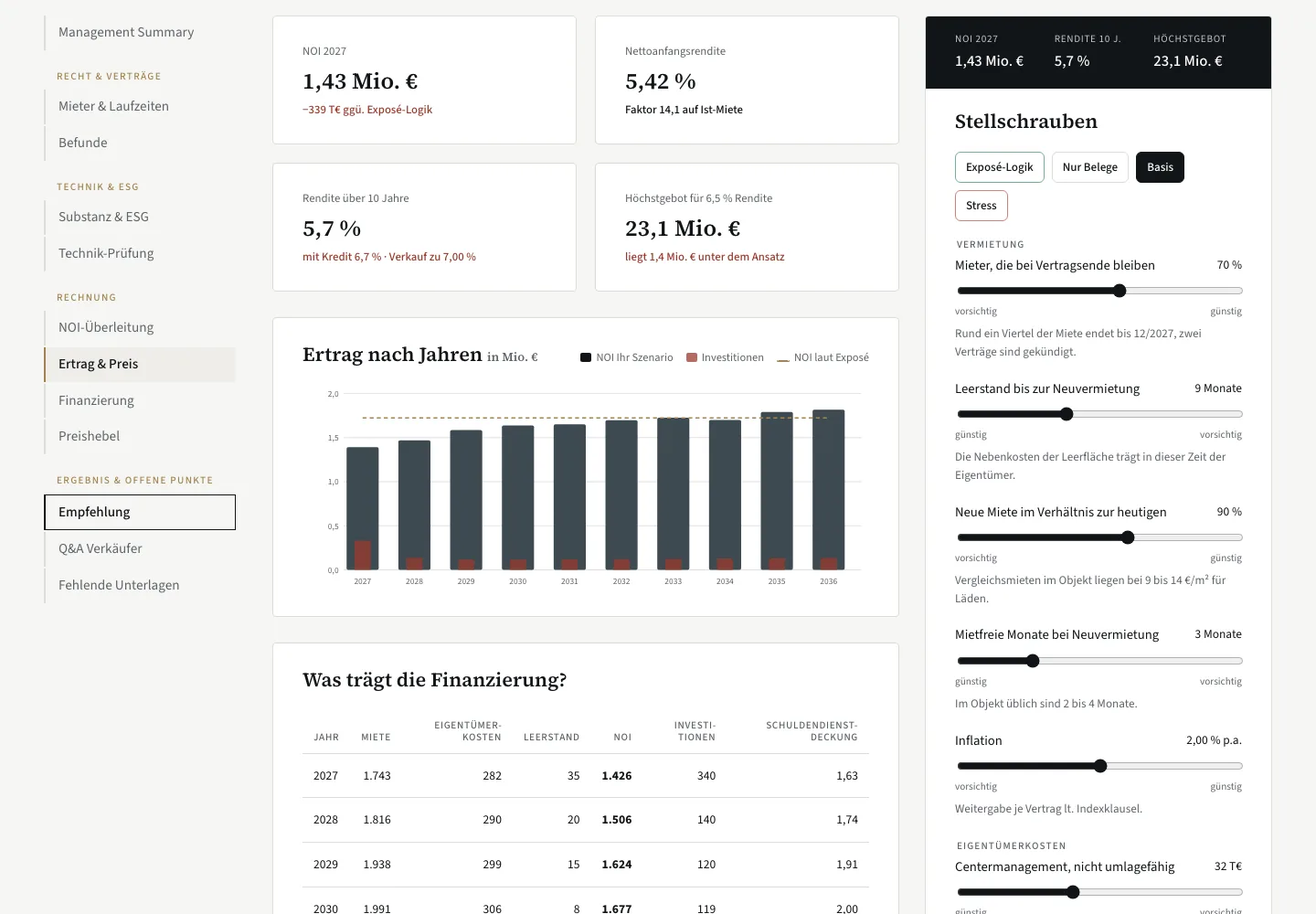Go to Mieter & Laufzeiten section
1316x914 pixels.
click(140, 106)
